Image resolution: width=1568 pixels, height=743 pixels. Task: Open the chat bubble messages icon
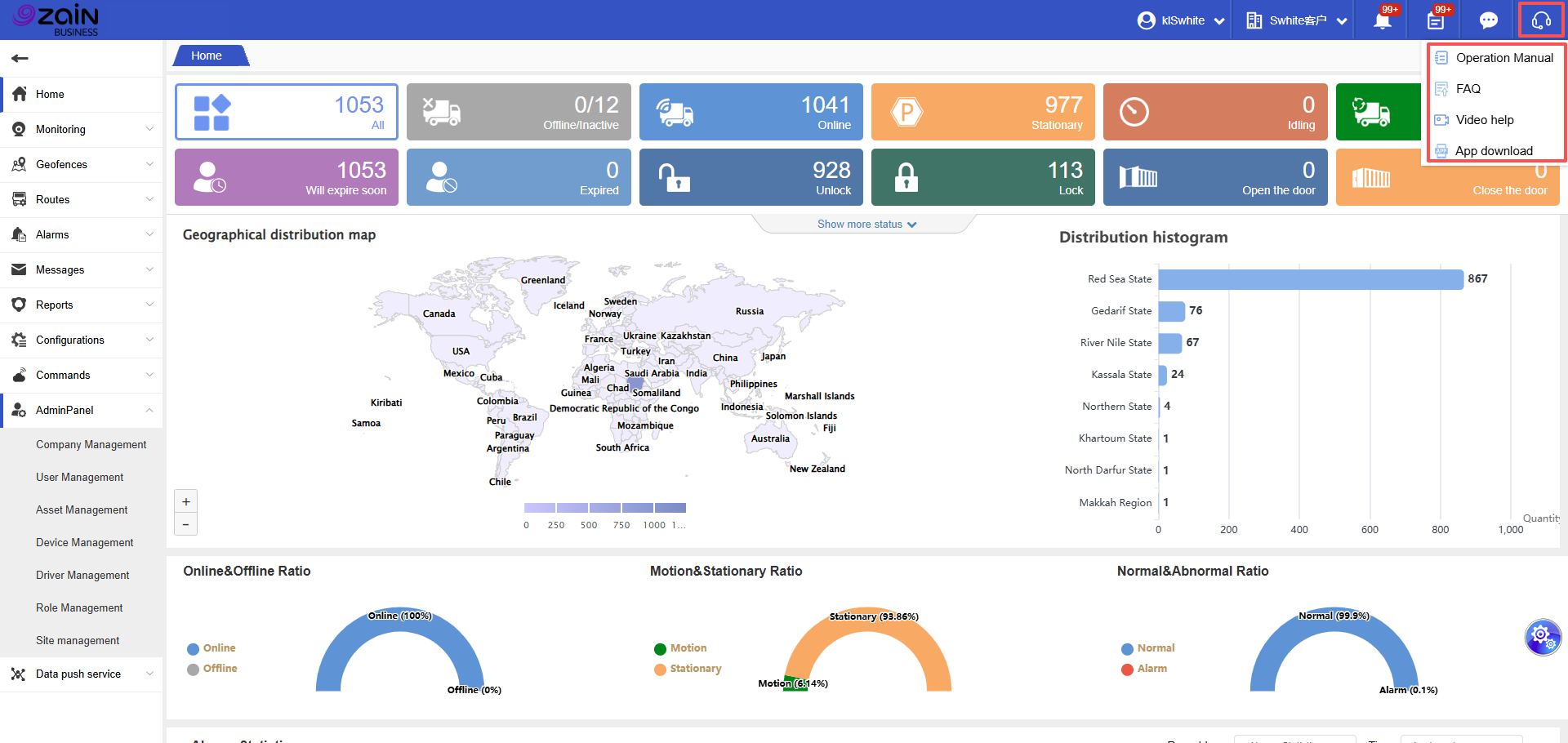[1488, 20]
